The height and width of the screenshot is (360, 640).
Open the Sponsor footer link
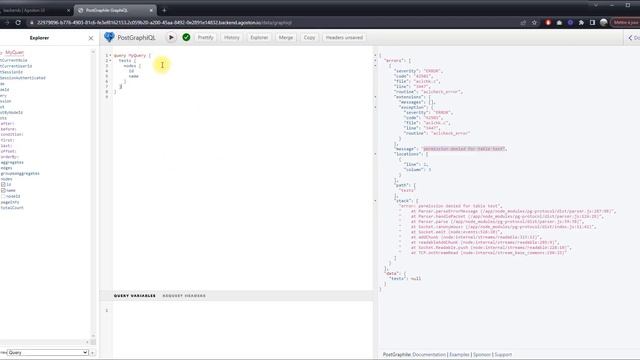pos(482,354)
